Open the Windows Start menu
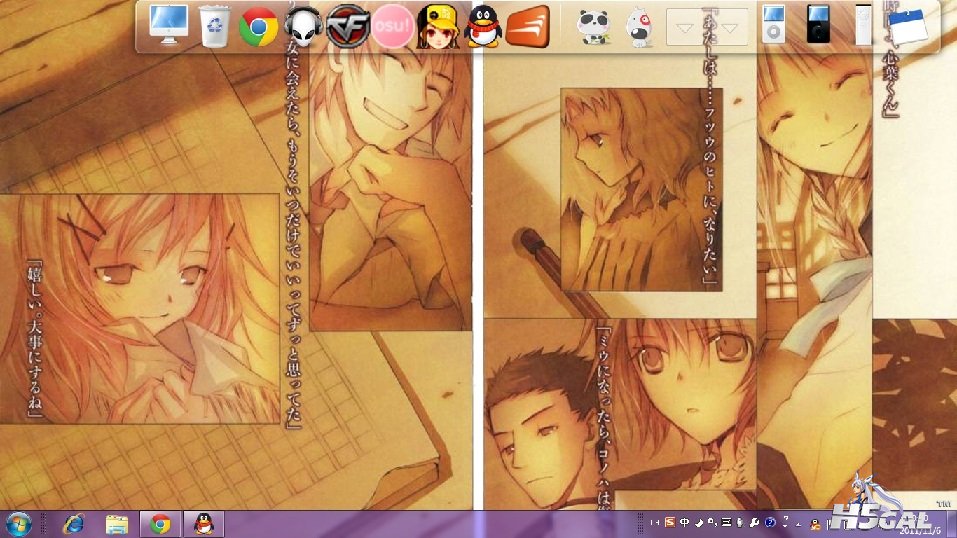 click(x=18, y=524)
